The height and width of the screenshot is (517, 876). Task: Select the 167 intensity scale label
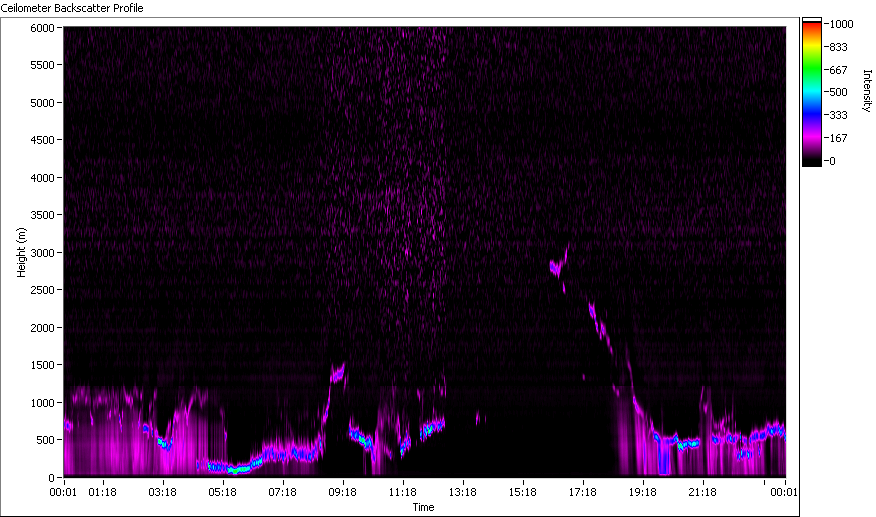click(838, 138)
